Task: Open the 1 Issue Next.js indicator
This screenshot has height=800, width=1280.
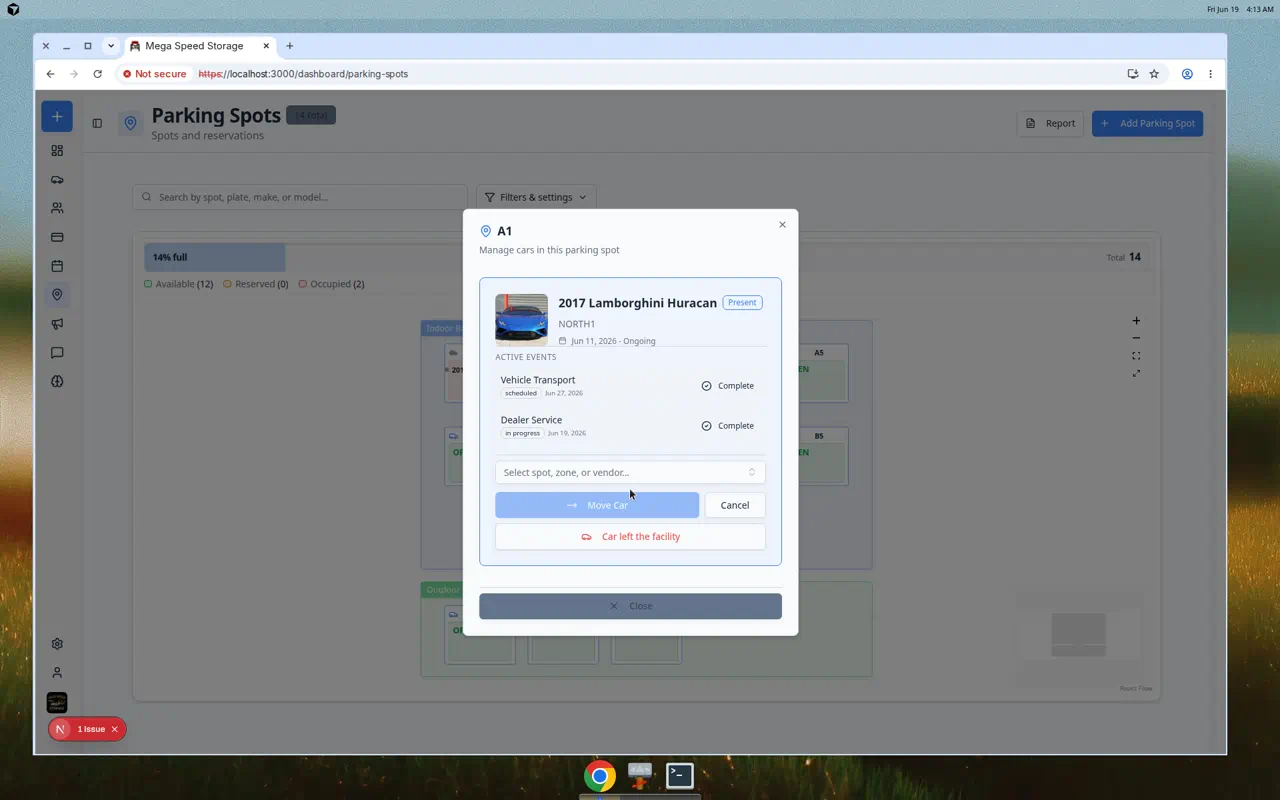Action: click(x=82, y=729)
